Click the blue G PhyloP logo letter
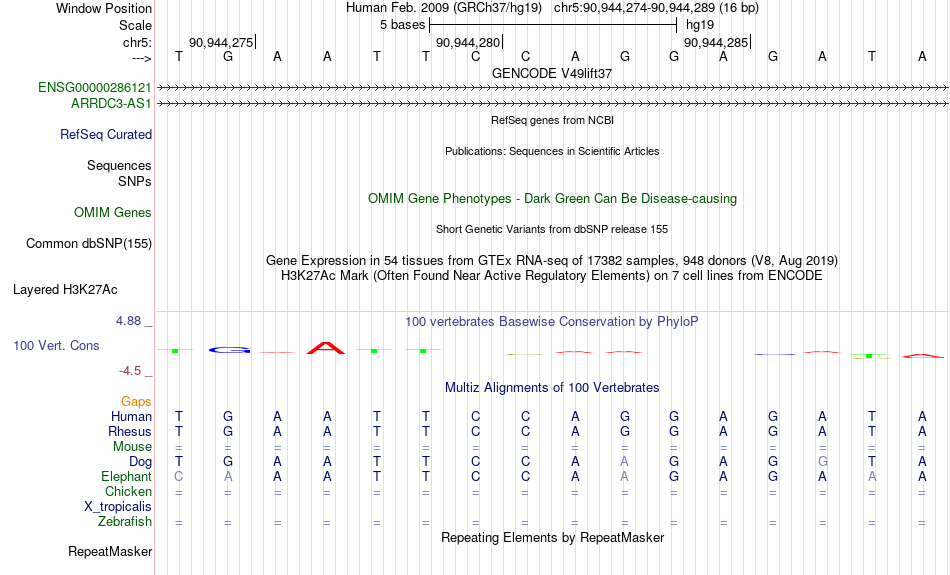The height and width of the screenshot is (575, 950). [229, 350]
